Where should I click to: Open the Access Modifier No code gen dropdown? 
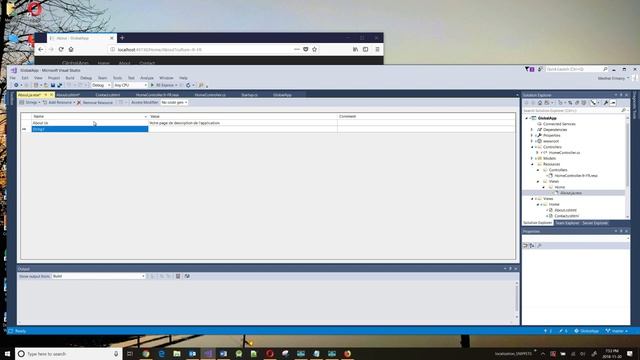[x=174, y=102]
